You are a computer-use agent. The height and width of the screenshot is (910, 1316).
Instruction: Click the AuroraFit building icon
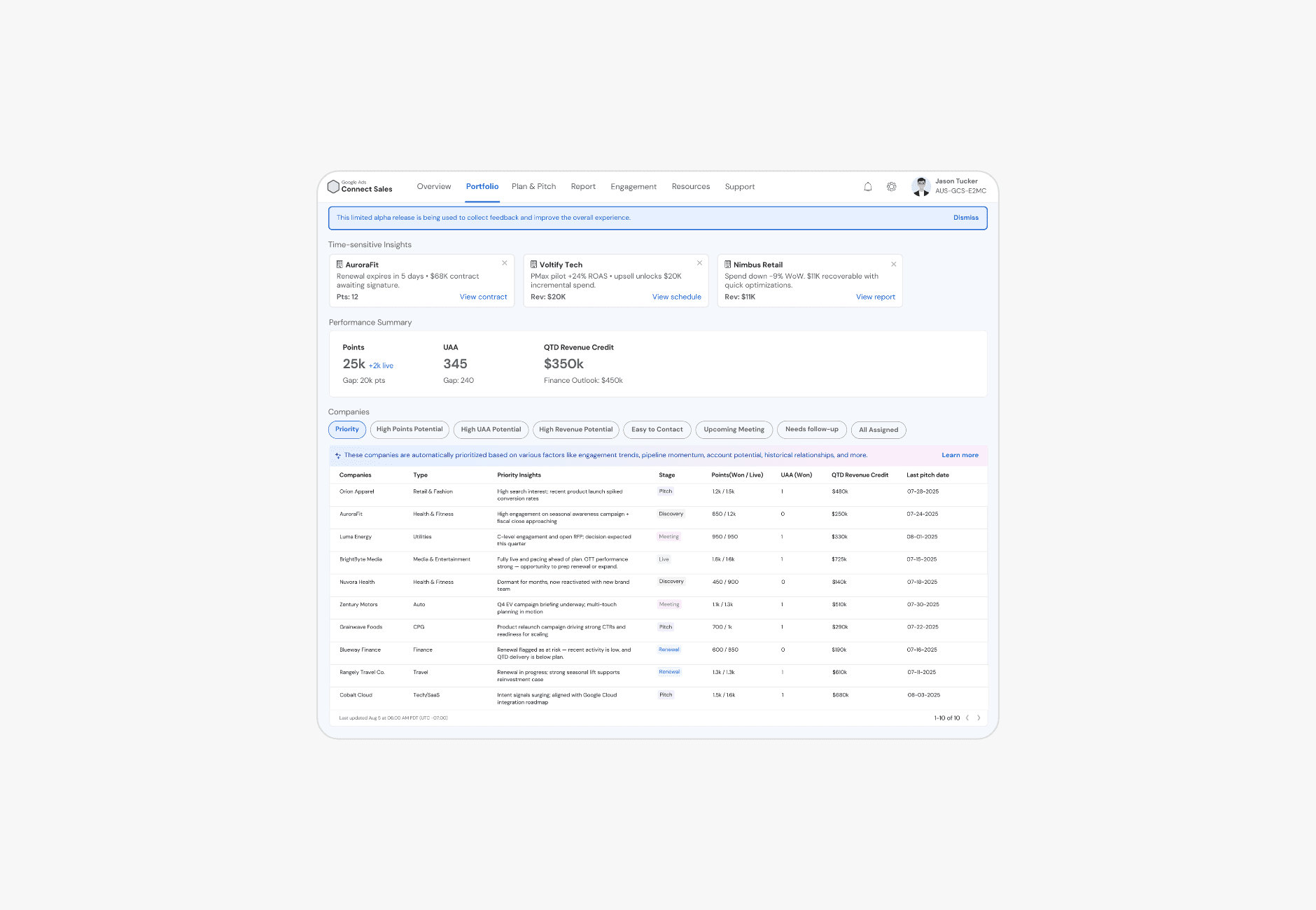(x=339, y=265)
